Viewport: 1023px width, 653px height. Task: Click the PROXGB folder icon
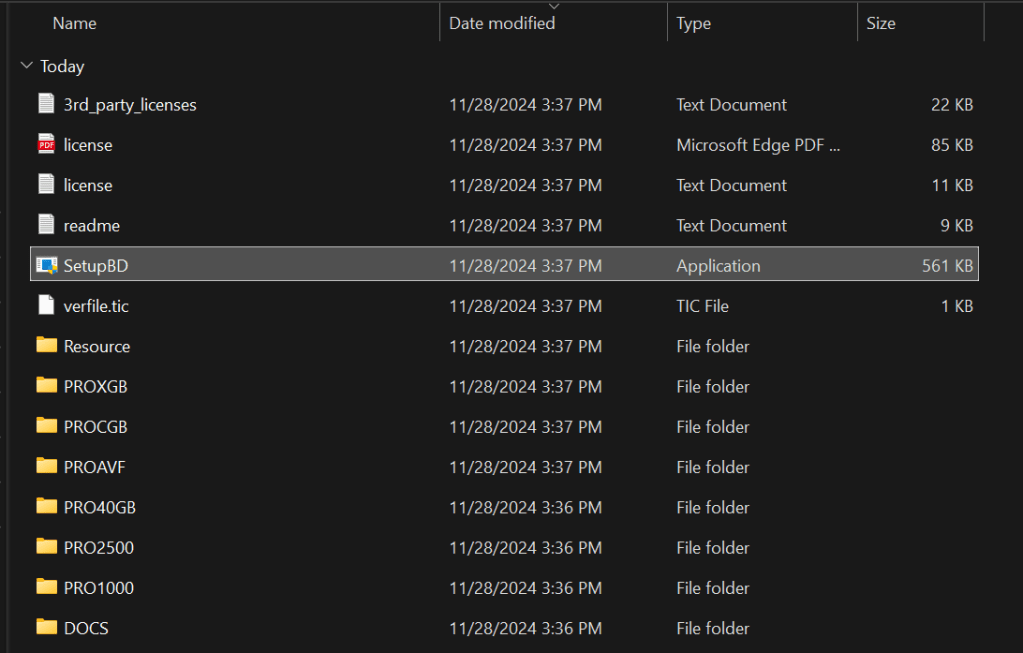(x=46, y=385)
